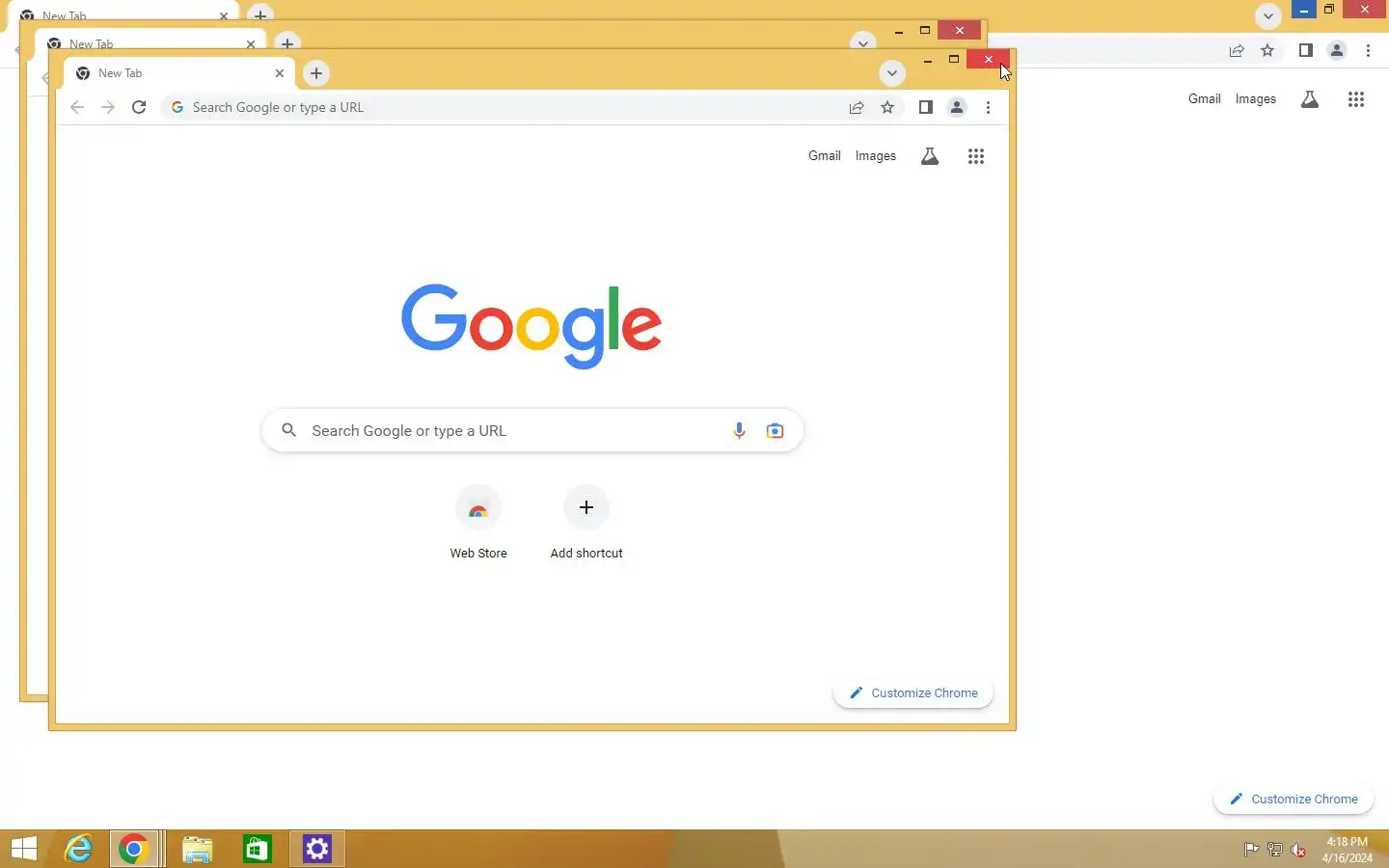Bookmark this tab with the front window's star
The image size is (1389, 868).
887,107
